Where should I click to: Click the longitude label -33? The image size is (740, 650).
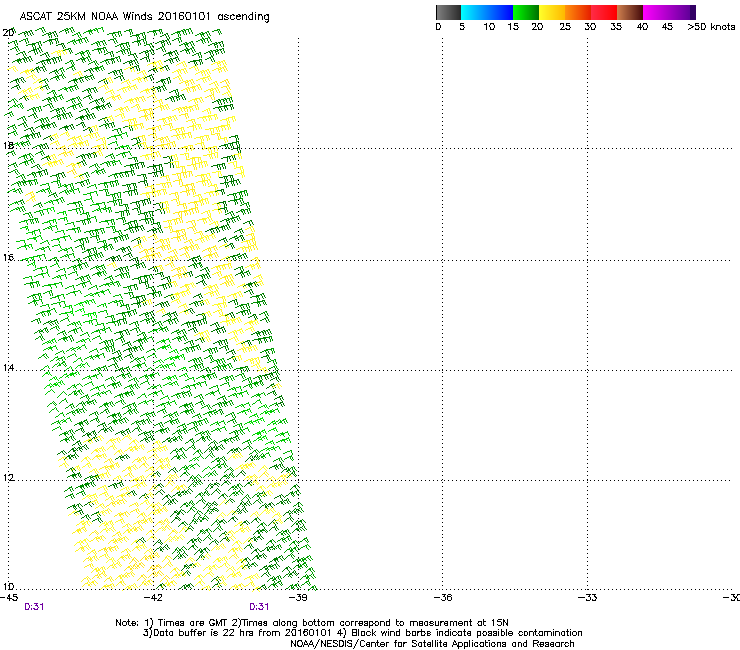point(587,598)
